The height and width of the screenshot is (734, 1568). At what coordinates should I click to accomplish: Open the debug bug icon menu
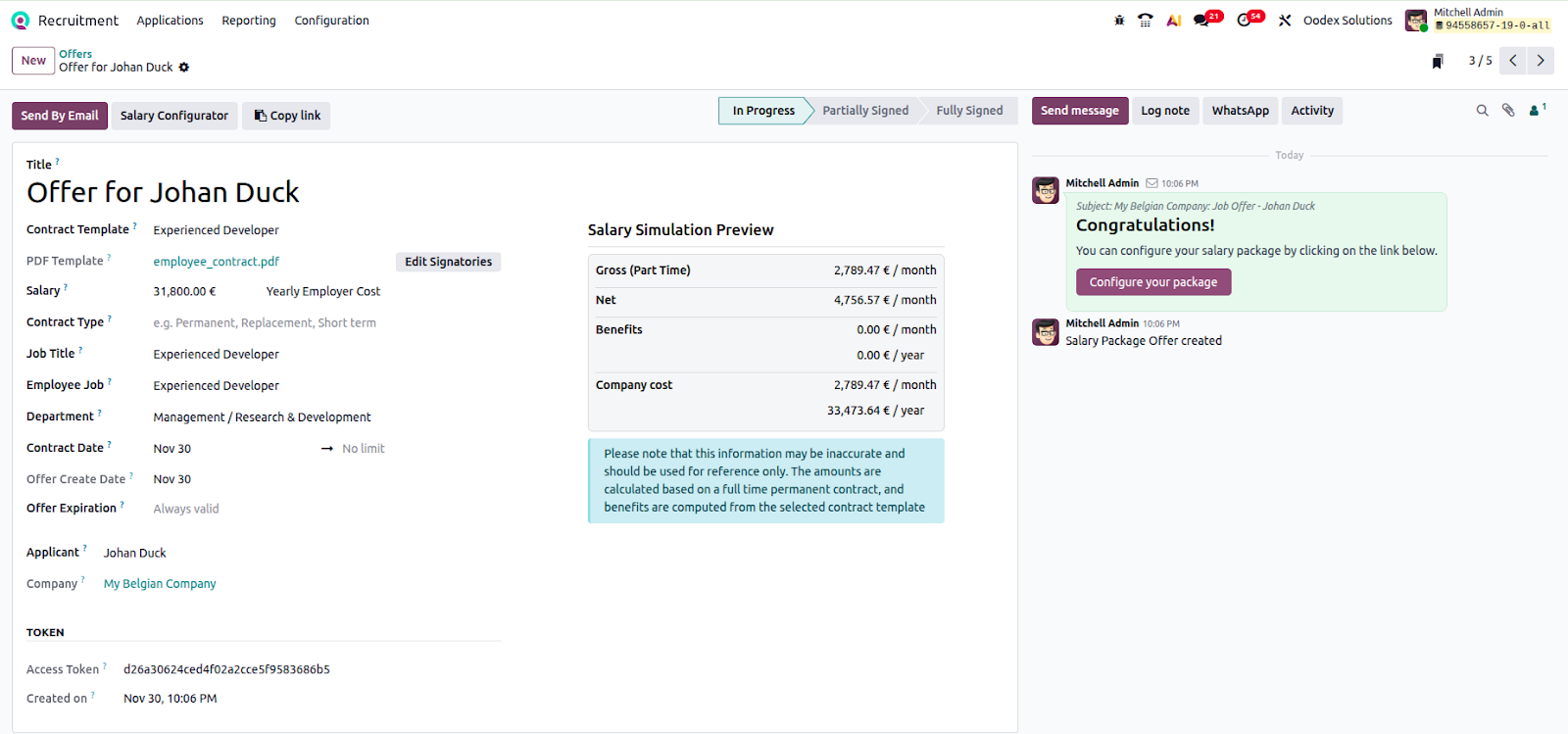tap(1119, 21)
